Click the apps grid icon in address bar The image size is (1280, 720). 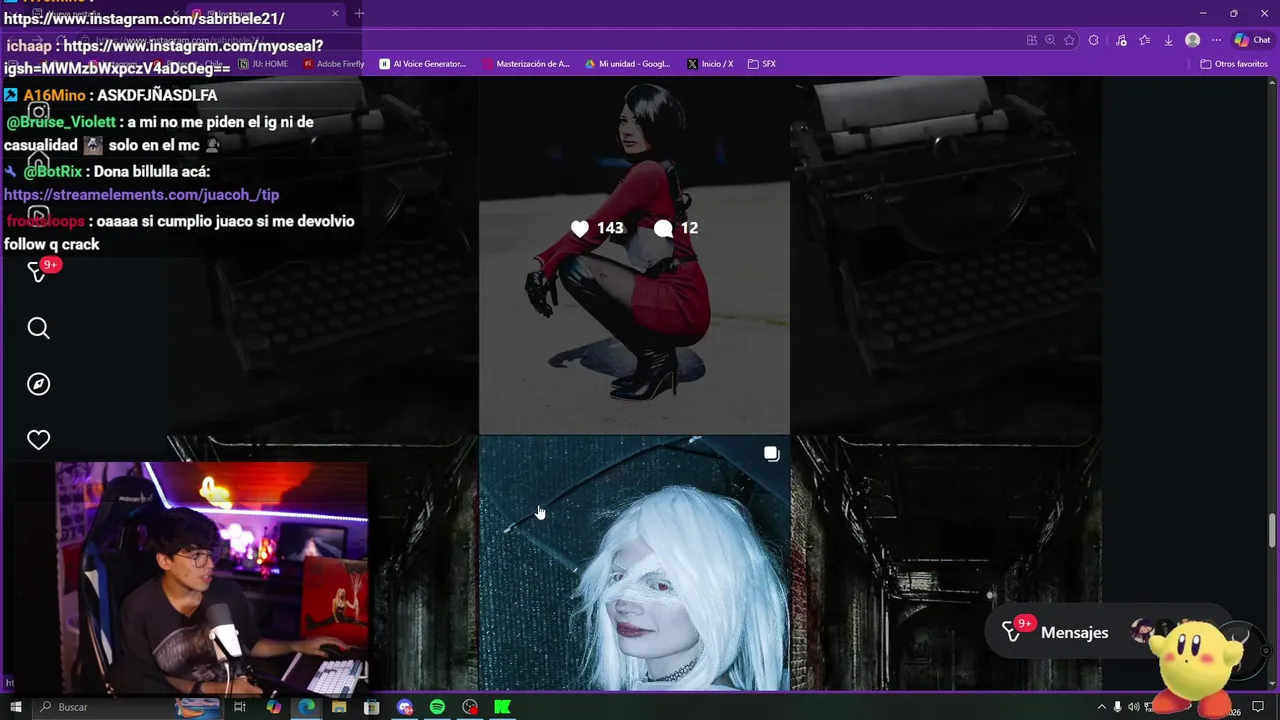coord(1031,40)
